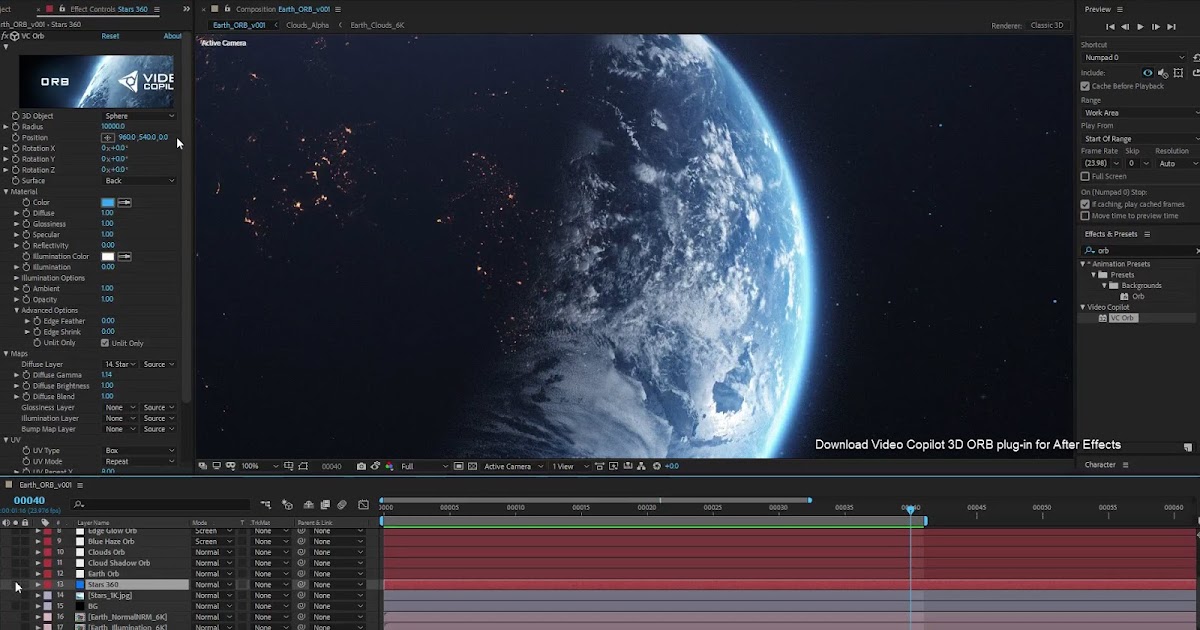Open the Preview panel menu icon
1200x630 pixels.
tap(1120, 9)
